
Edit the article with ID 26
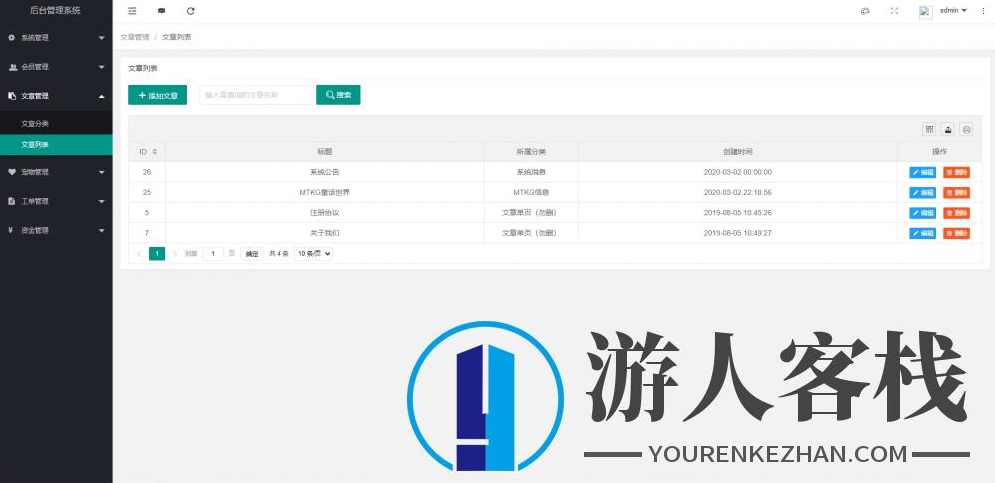point(922,173)
